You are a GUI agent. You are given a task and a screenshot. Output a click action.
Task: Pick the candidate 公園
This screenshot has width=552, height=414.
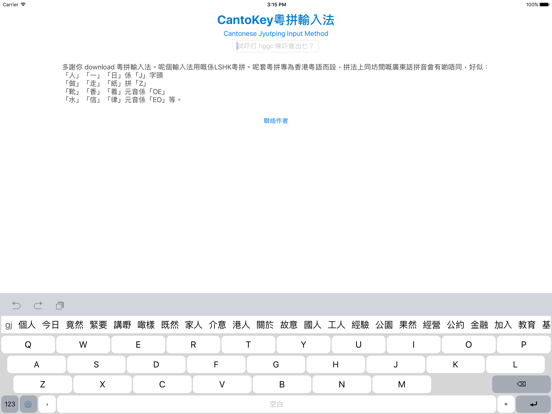click(x=384, y=325)
